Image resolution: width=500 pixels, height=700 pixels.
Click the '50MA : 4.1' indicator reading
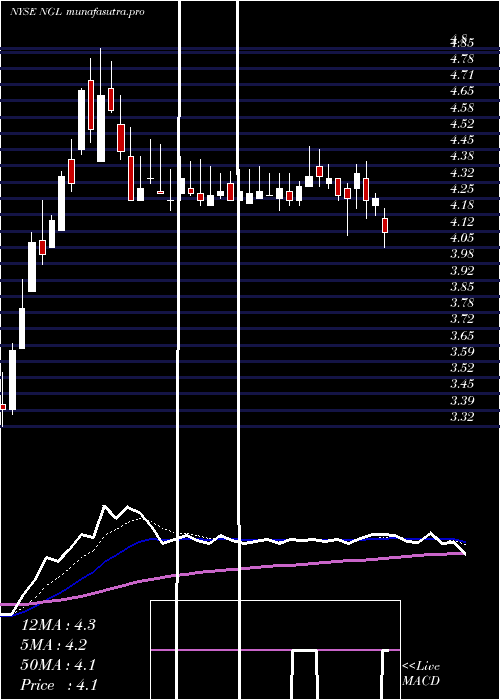point(58,665)
